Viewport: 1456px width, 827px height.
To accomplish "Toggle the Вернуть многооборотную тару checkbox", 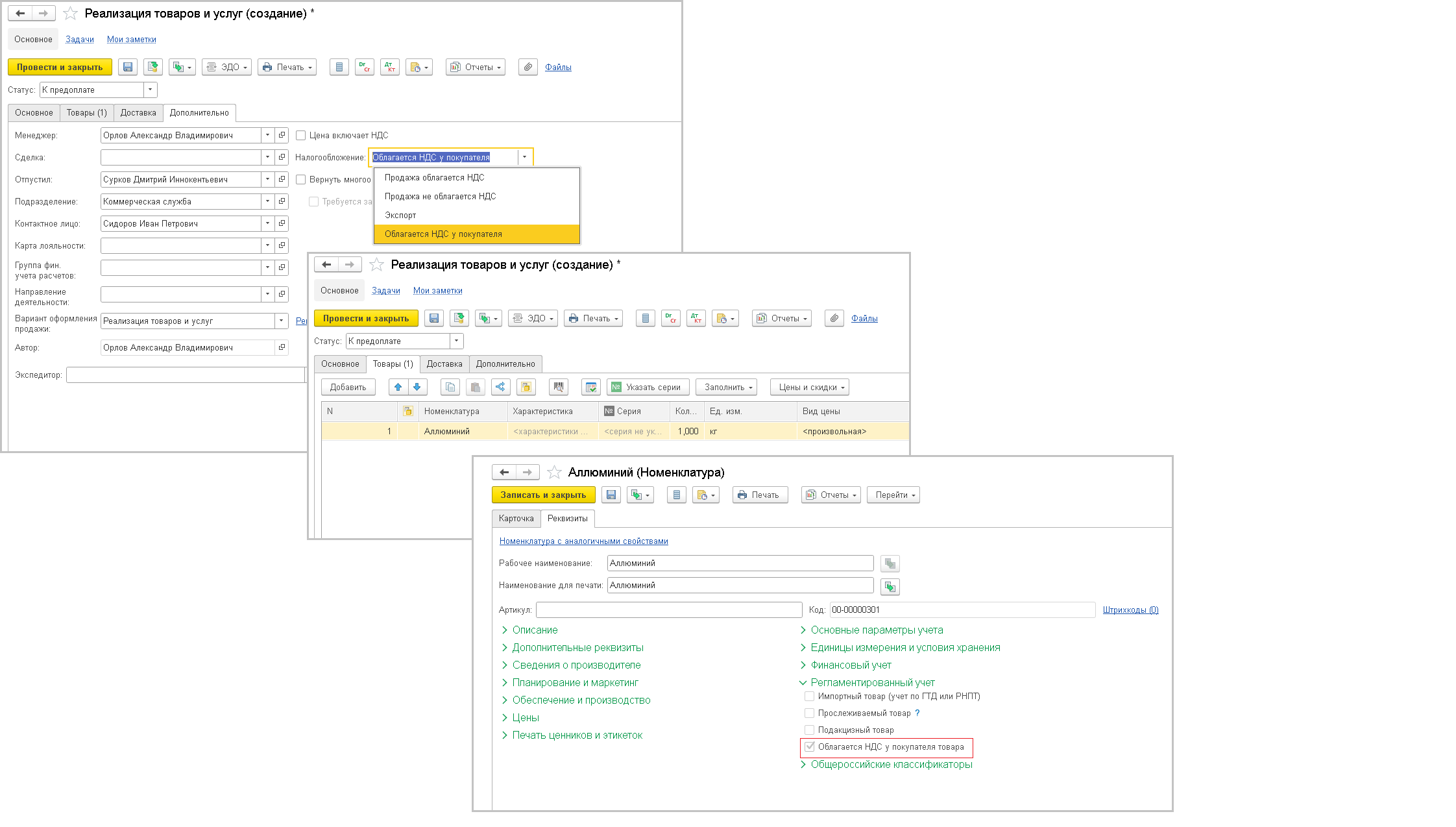I will click(x=301, y=180).
